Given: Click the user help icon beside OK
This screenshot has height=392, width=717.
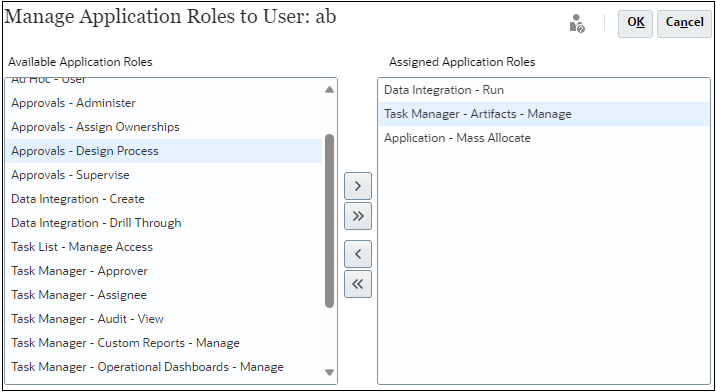Looking at the screenshot, I should 577,23.
